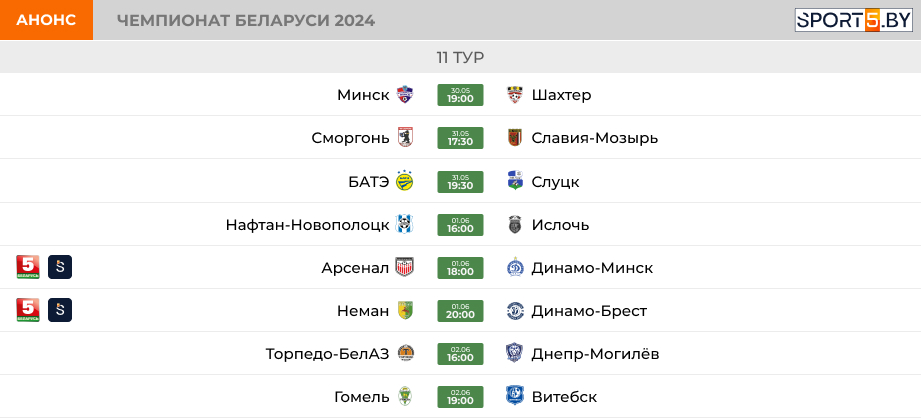Select the ЧЕМПИОНАТ БЕЛАРУСИ 2024 header

click(246, 21)
